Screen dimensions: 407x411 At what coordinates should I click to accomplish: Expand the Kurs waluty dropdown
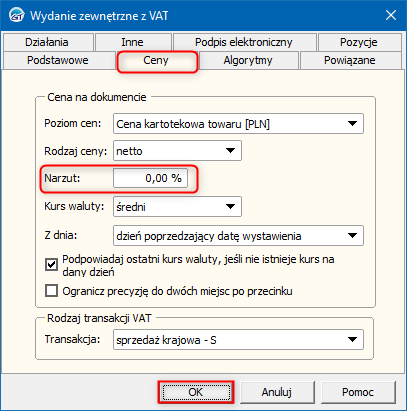tap(177, 207)
